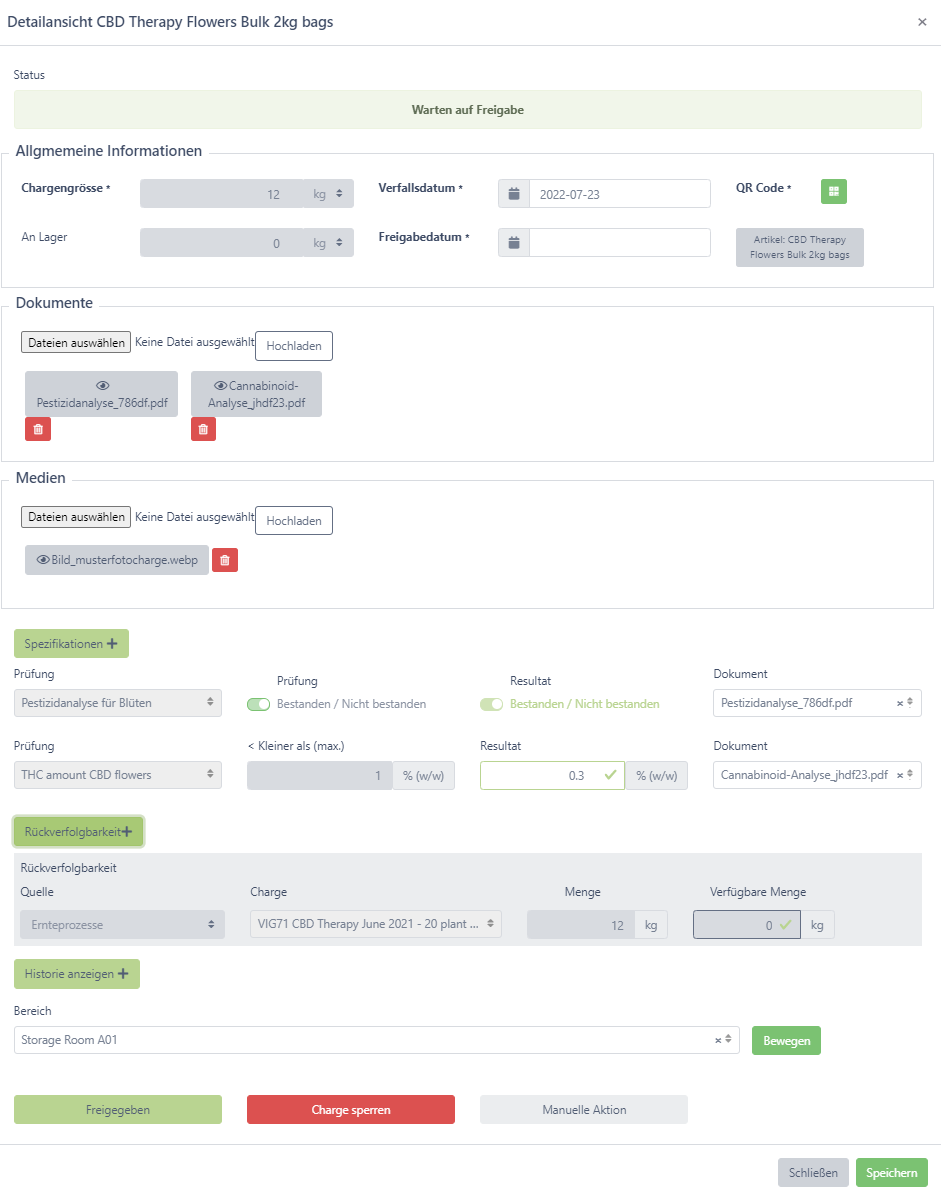Viewport: 941px width, 1197px height.
Task: Expand the Spezifikationen section
Action: 71,644
